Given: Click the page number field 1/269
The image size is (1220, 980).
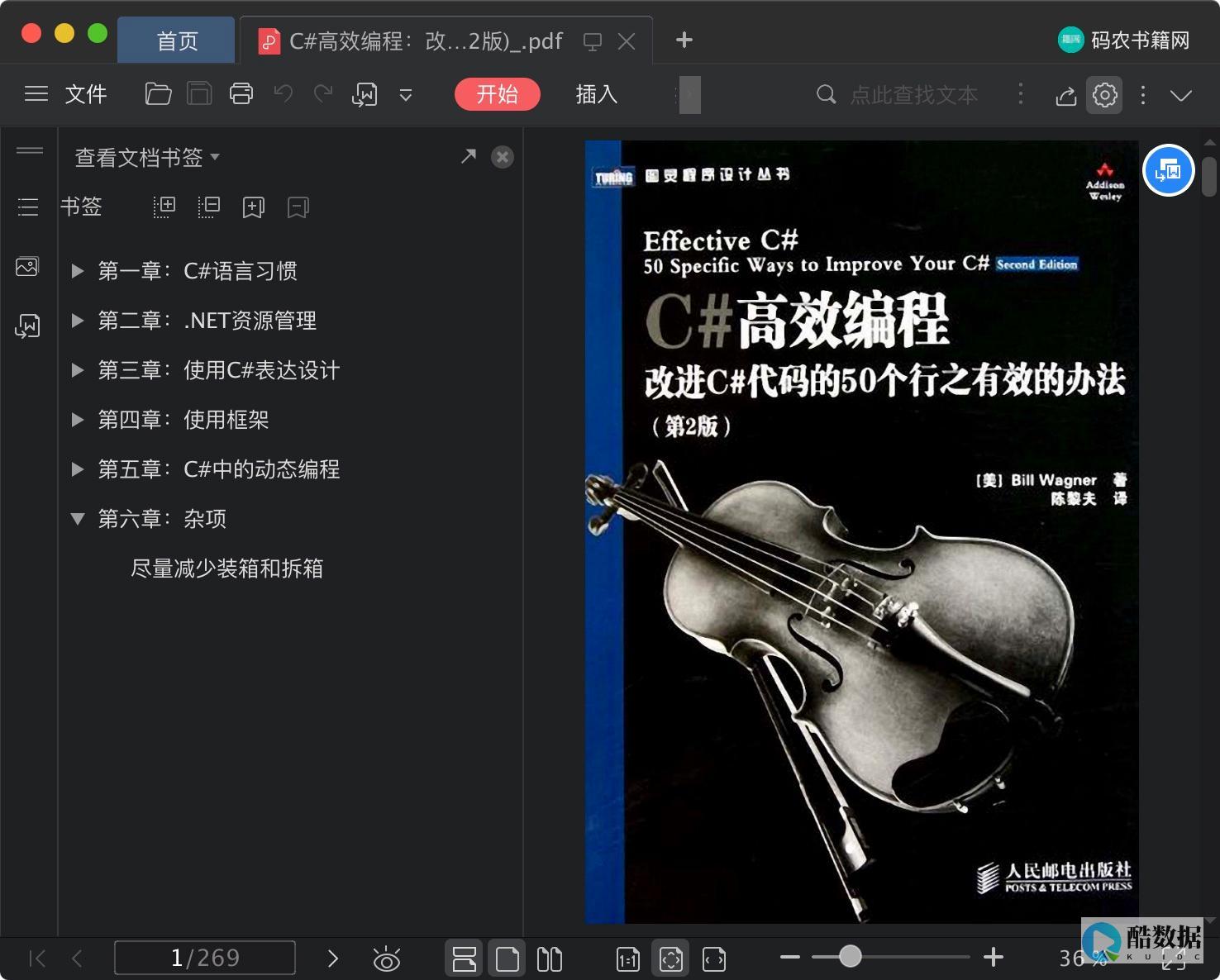Looking at the screenshot, I should [205, 958].
